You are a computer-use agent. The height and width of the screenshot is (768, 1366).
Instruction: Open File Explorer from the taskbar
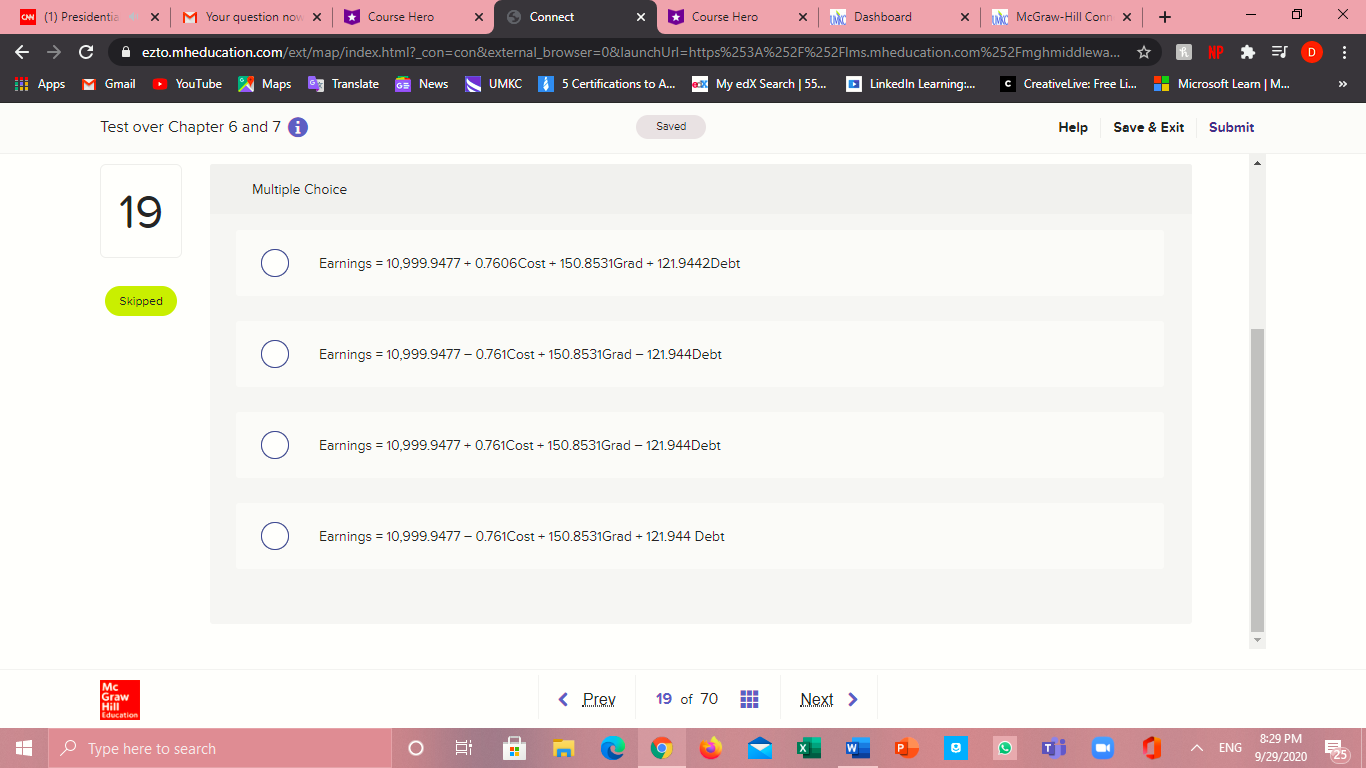[x=563, y=748]
